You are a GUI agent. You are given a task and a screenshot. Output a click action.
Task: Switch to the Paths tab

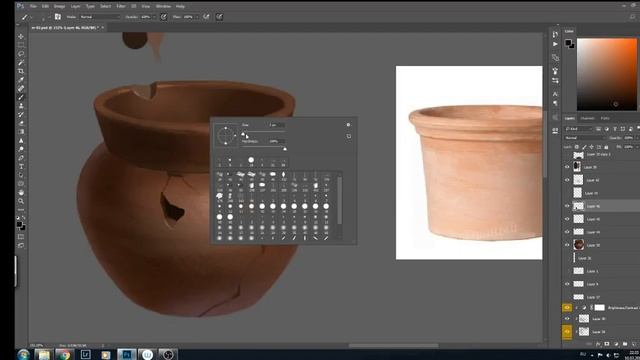pyautogui.click(x=605, y=118)
